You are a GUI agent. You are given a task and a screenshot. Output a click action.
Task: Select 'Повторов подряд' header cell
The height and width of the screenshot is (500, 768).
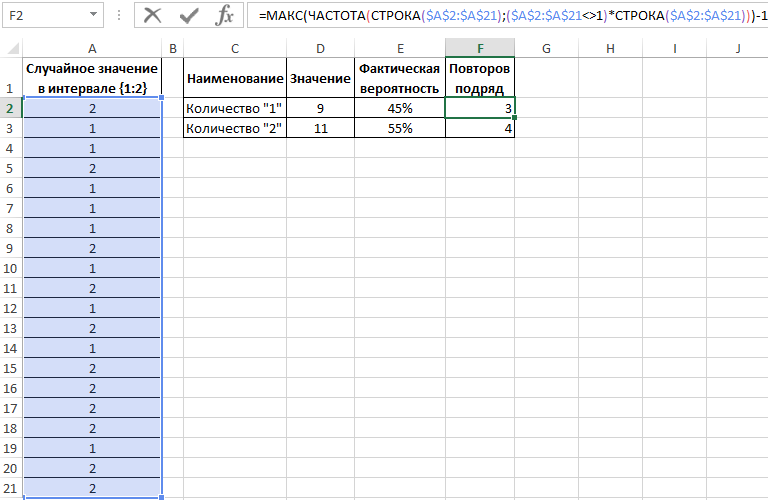tap(480, 78)
